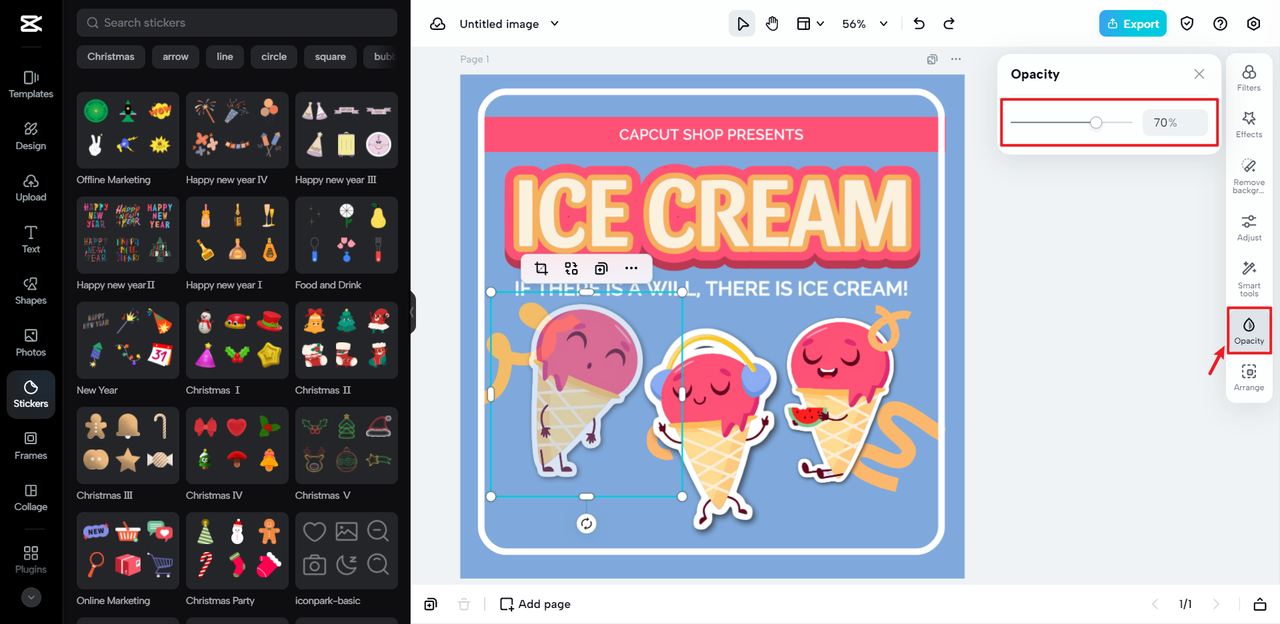Open the Christmas V sticker pack

click(346, 454)
